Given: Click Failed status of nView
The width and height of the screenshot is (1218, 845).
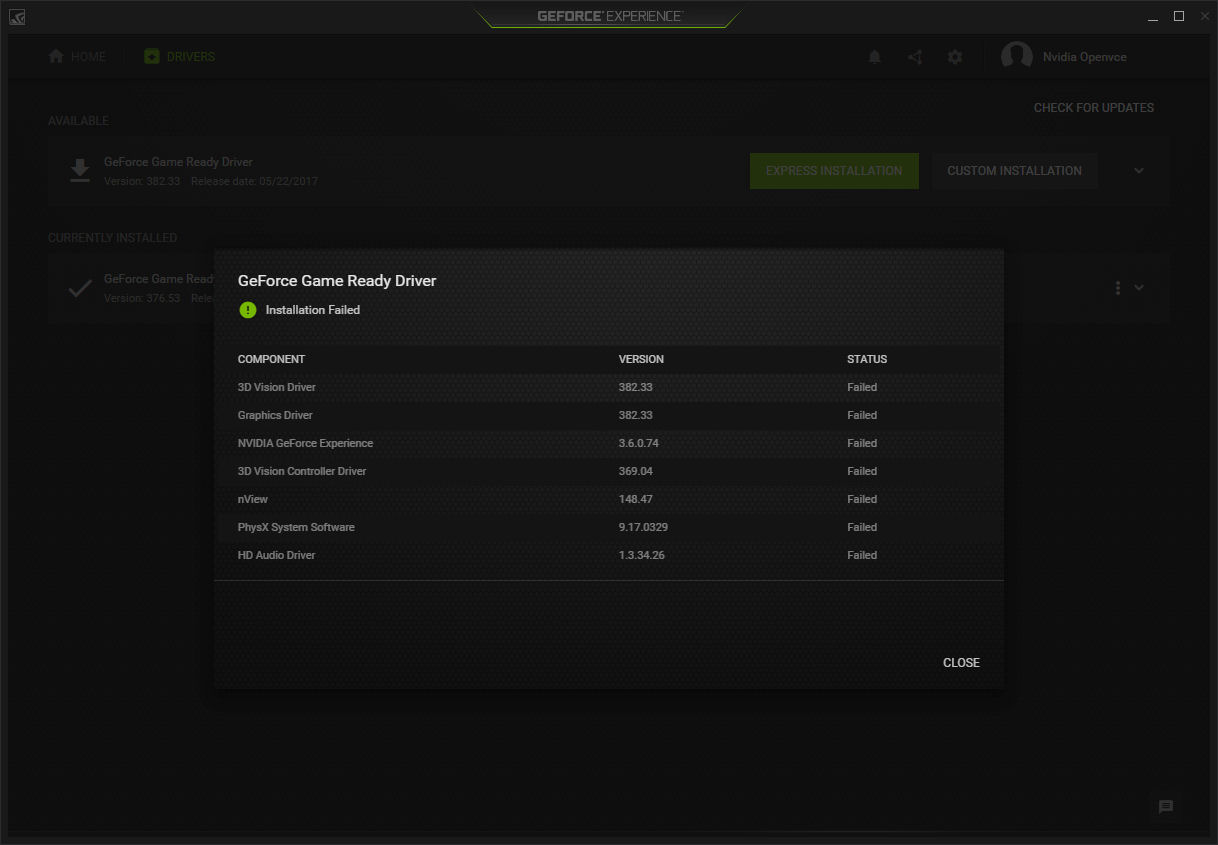Looking at the screenshot, I should [862, 499].
